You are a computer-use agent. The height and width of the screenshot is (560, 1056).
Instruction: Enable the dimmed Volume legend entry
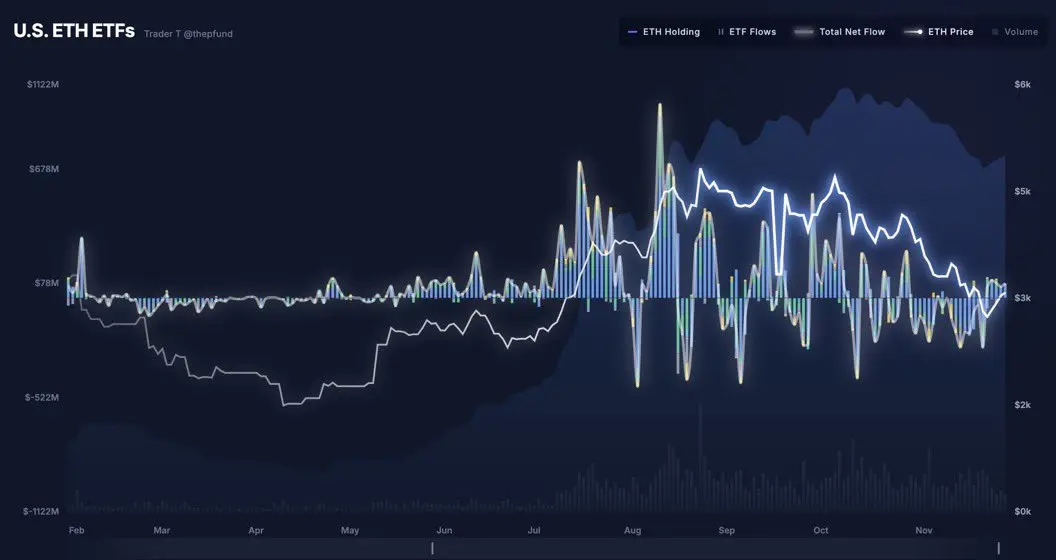click(1015, 32)
